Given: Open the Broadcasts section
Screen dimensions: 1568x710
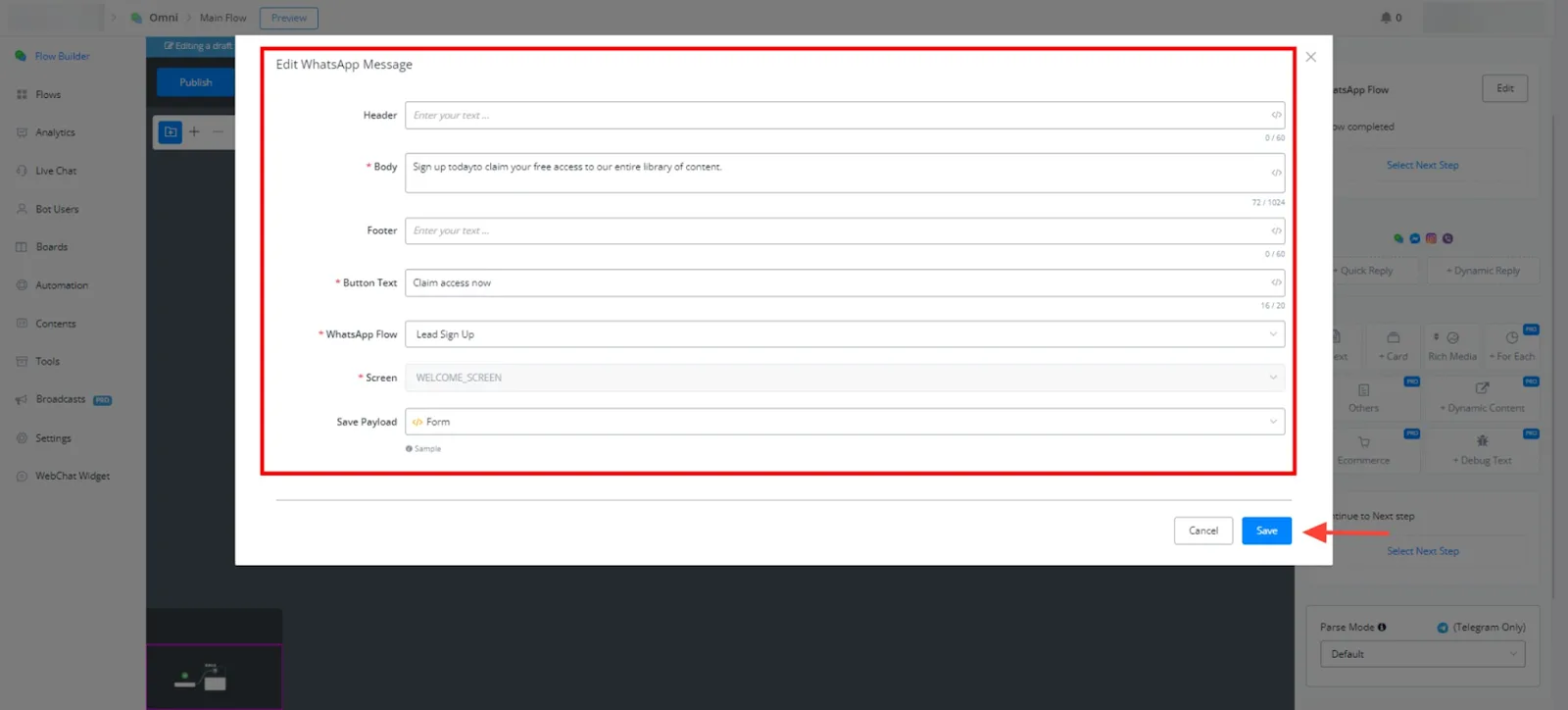Looking at the screenshot, I should pyautogui.click(x=61, y=400).
